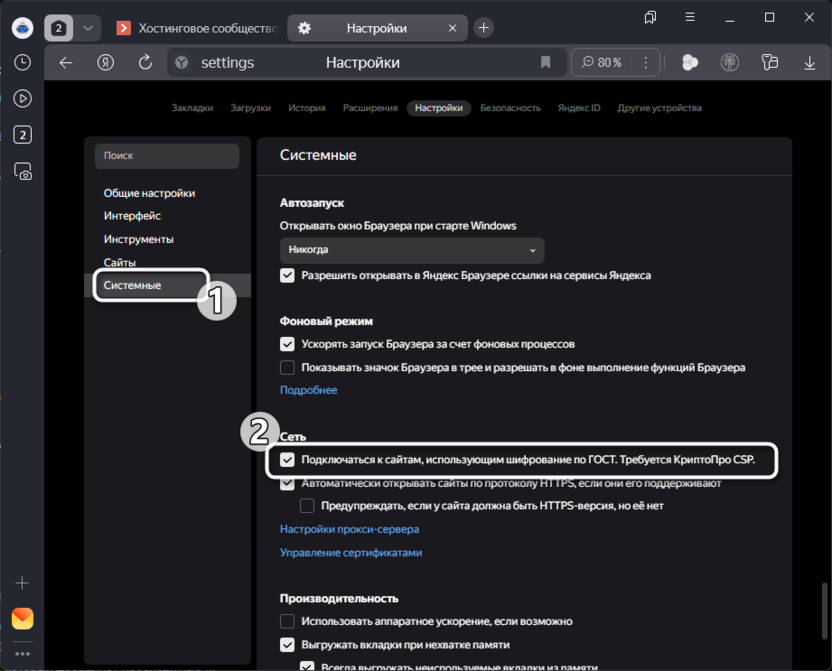Open sidebar more options three dots

coord(22,653)
